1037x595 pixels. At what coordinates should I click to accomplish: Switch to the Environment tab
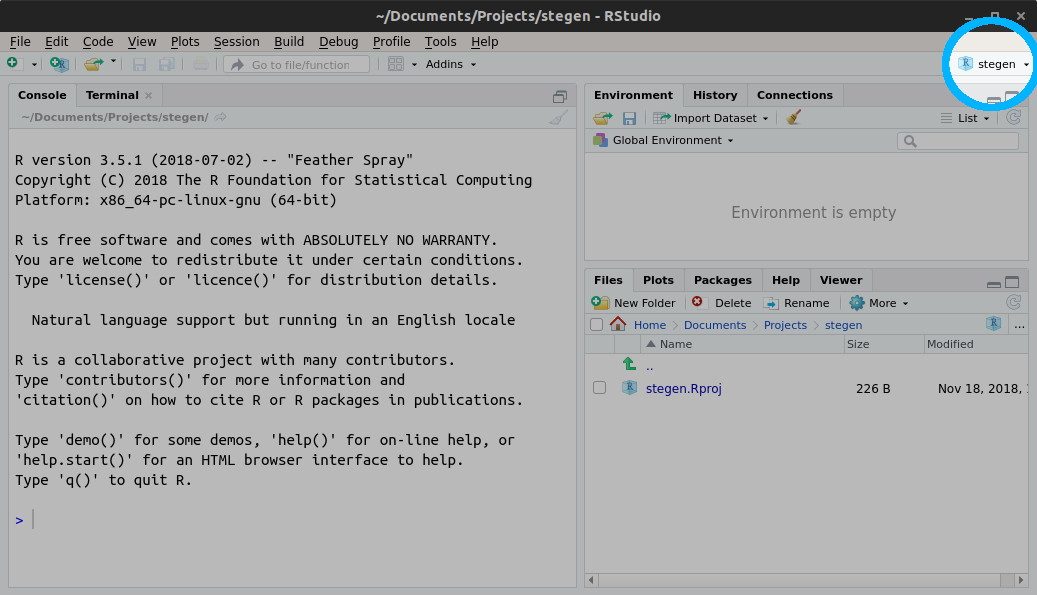coord(633,95)
